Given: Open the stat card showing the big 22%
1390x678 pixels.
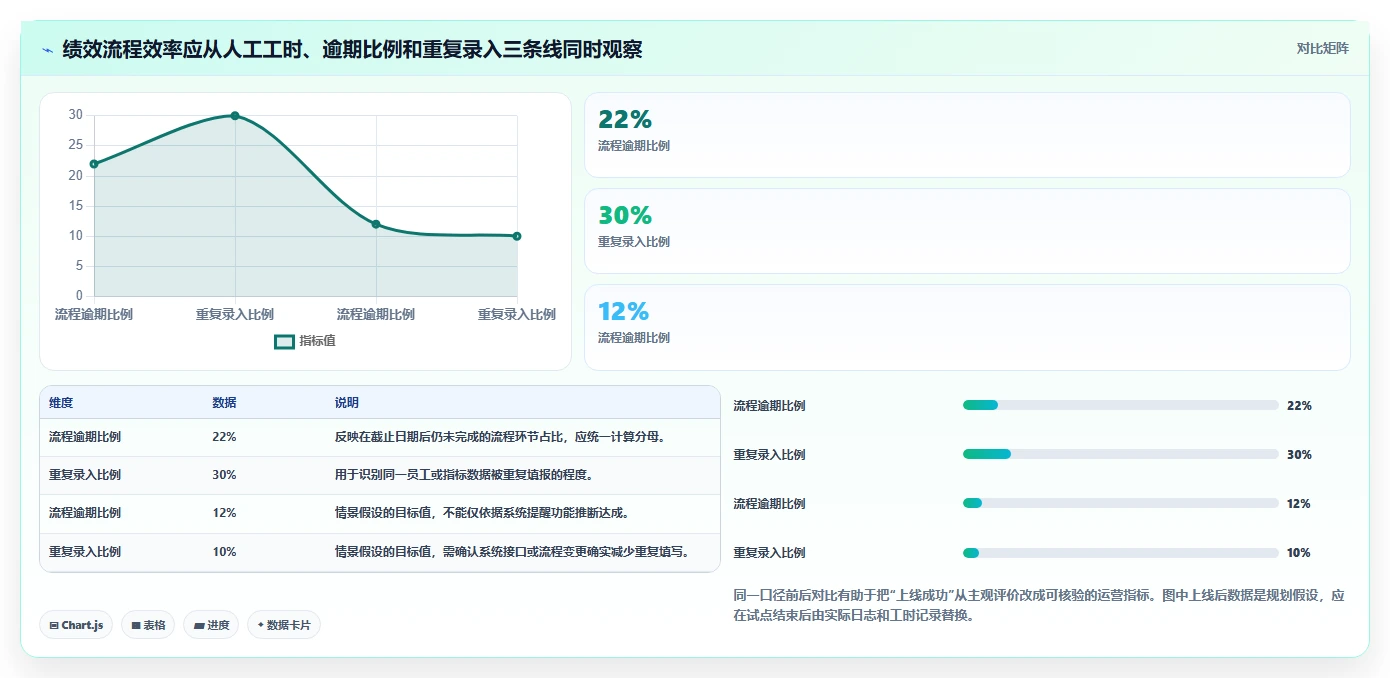Looking at the screenshot, I should click(967, 135).
